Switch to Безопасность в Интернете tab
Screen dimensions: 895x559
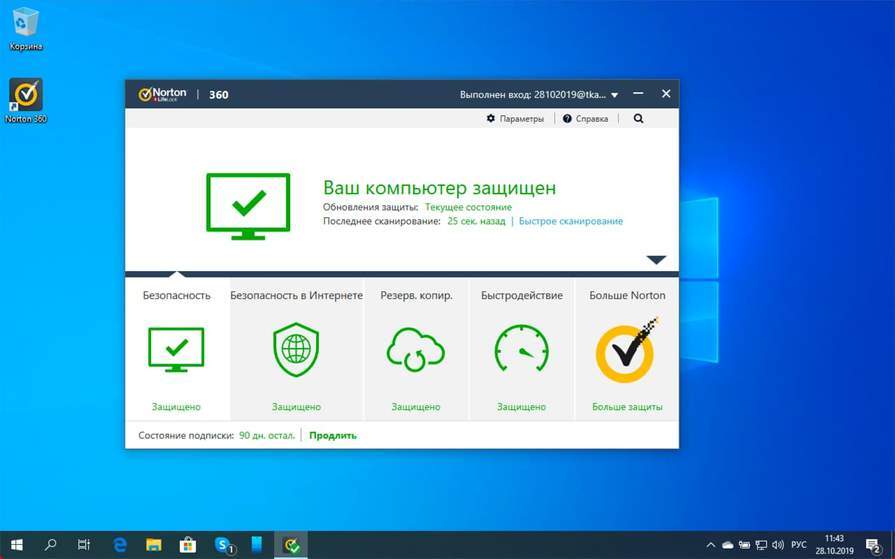(x=296, y=296)
